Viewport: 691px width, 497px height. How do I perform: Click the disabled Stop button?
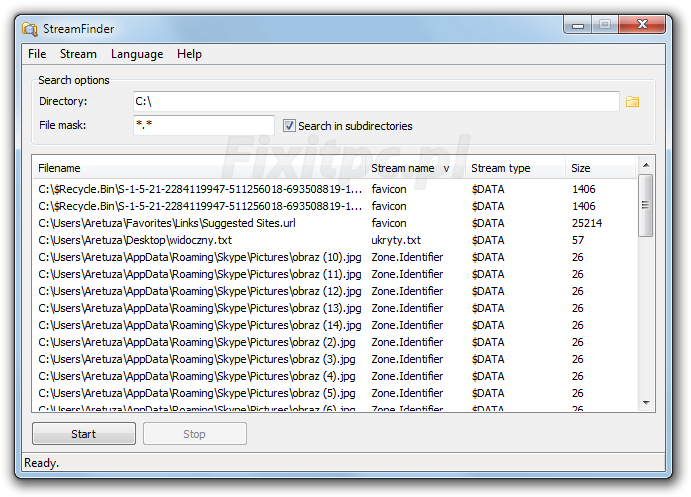point(194,434)
